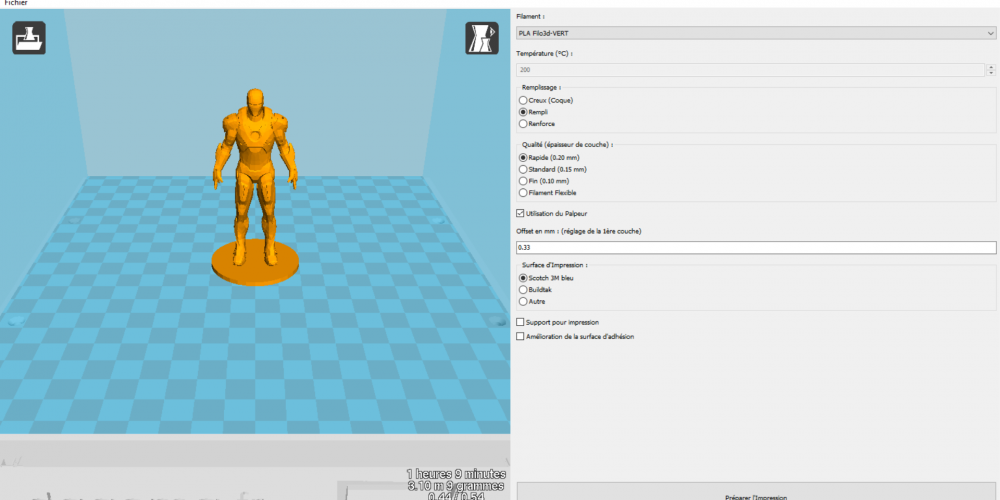Enable Amélioration de la surface d'adhésion
The image size is (1000, 500).
tap(575, 336)
